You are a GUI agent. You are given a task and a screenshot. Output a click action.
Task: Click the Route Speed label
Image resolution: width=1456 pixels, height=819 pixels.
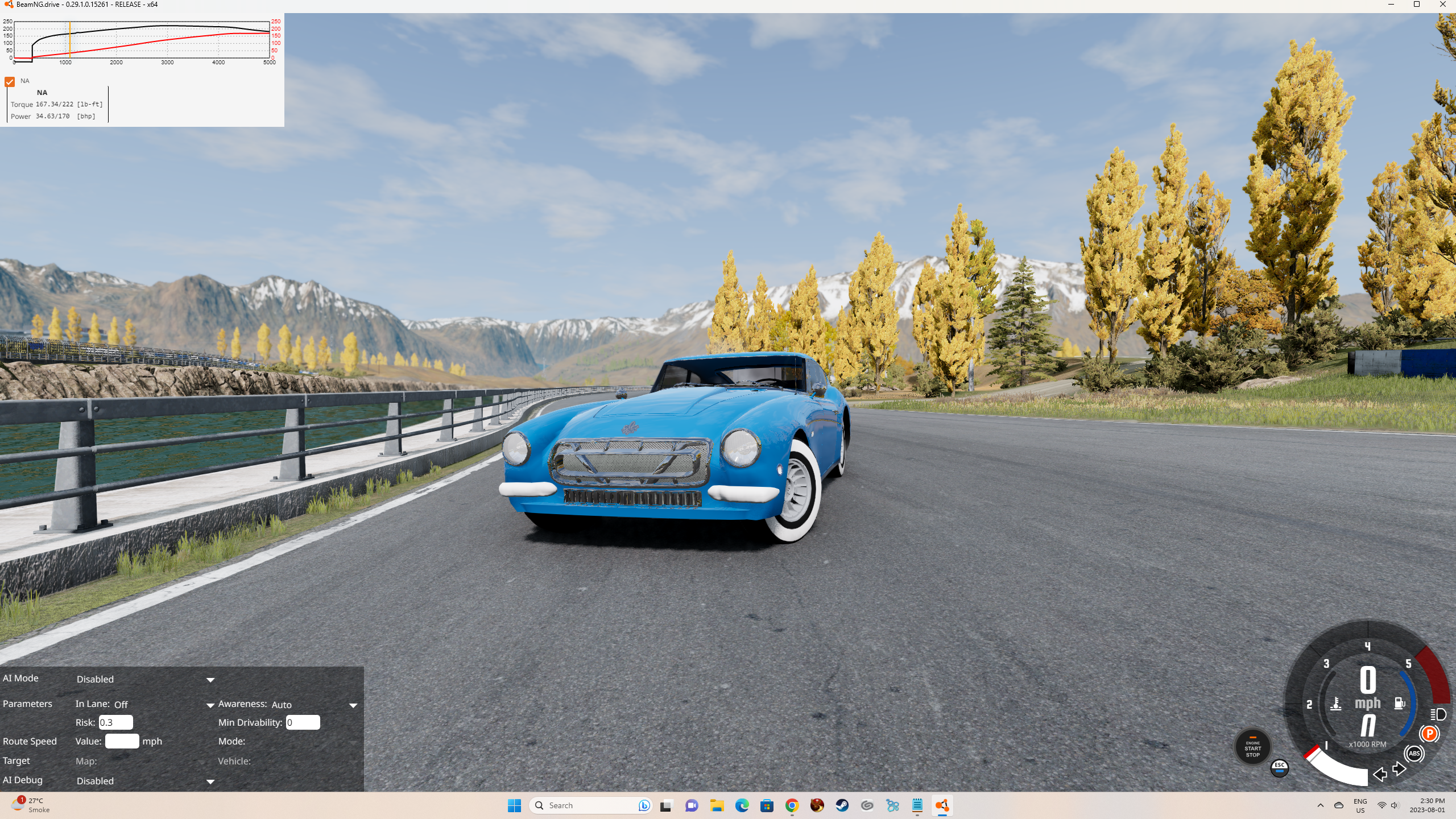click(30, 741)
